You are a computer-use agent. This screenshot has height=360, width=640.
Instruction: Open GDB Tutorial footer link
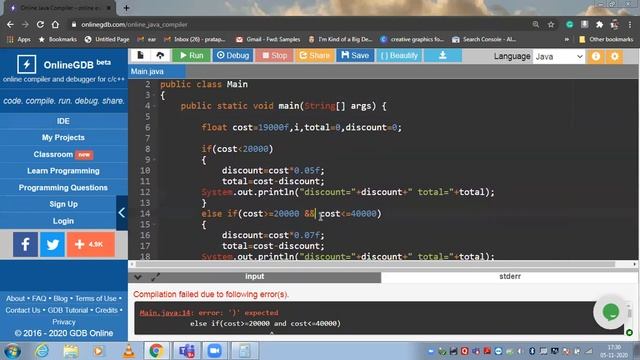pyautogui.click(x=68, y=310)
